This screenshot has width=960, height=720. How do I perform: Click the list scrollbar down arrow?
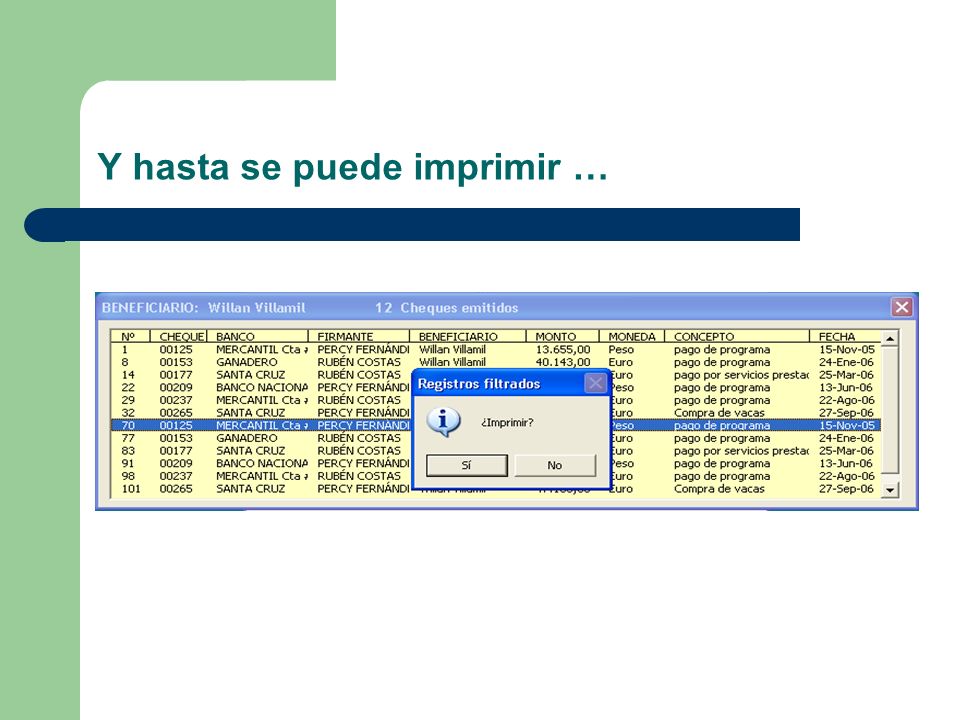tap(890, 490)
